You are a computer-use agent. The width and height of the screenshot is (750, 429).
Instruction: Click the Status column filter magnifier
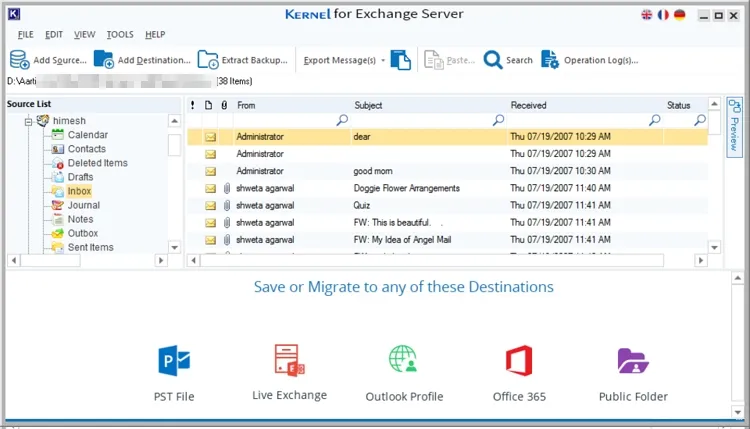pos(700,120)
